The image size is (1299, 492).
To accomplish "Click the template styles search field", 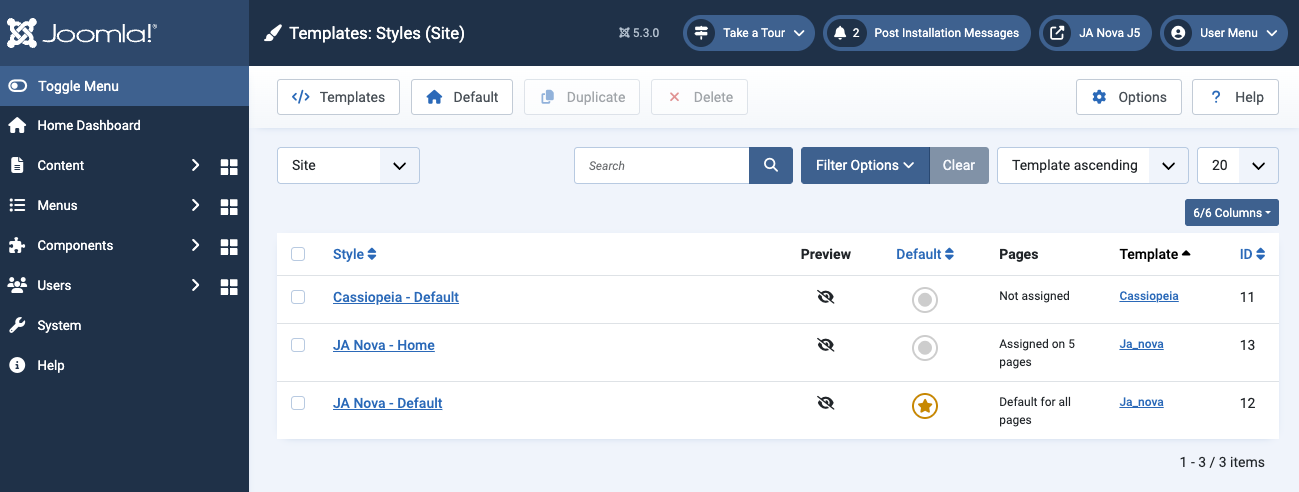I will pyautogui.click(x=661, y=166).
